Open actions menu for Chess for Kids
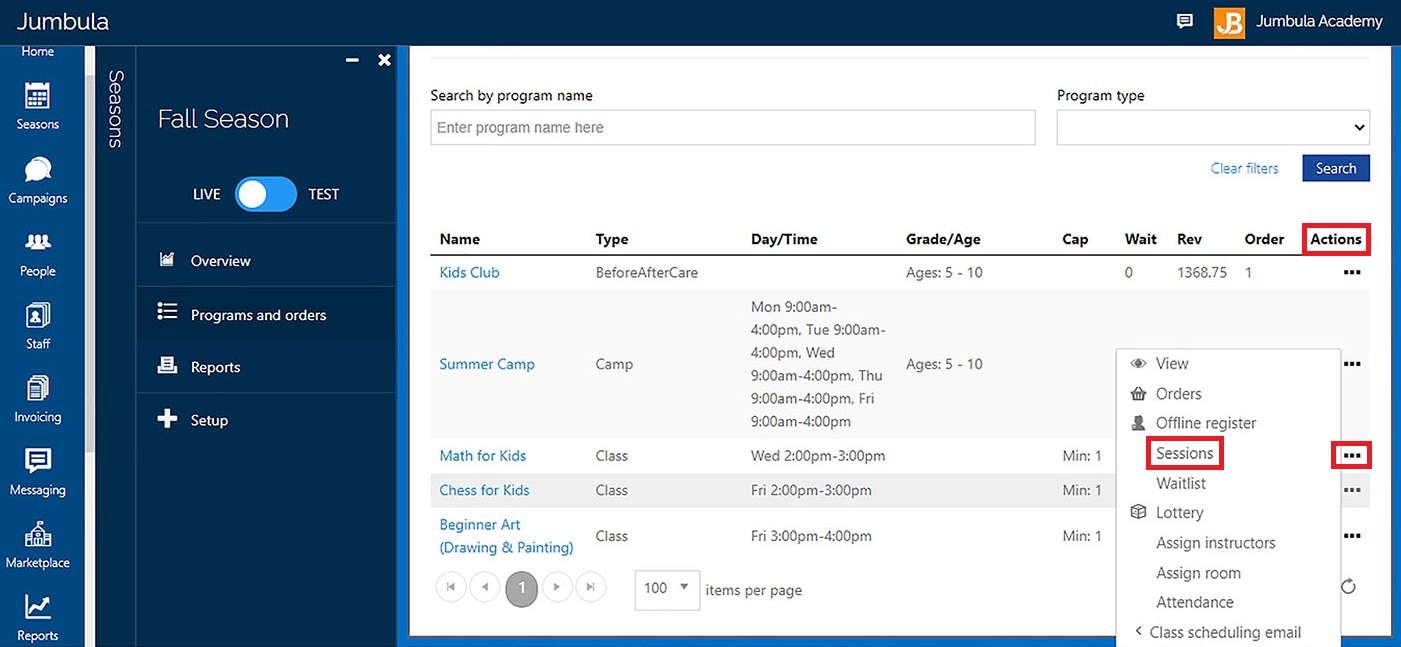This screenshot has width=1401, height=647. pos(1352,490)
